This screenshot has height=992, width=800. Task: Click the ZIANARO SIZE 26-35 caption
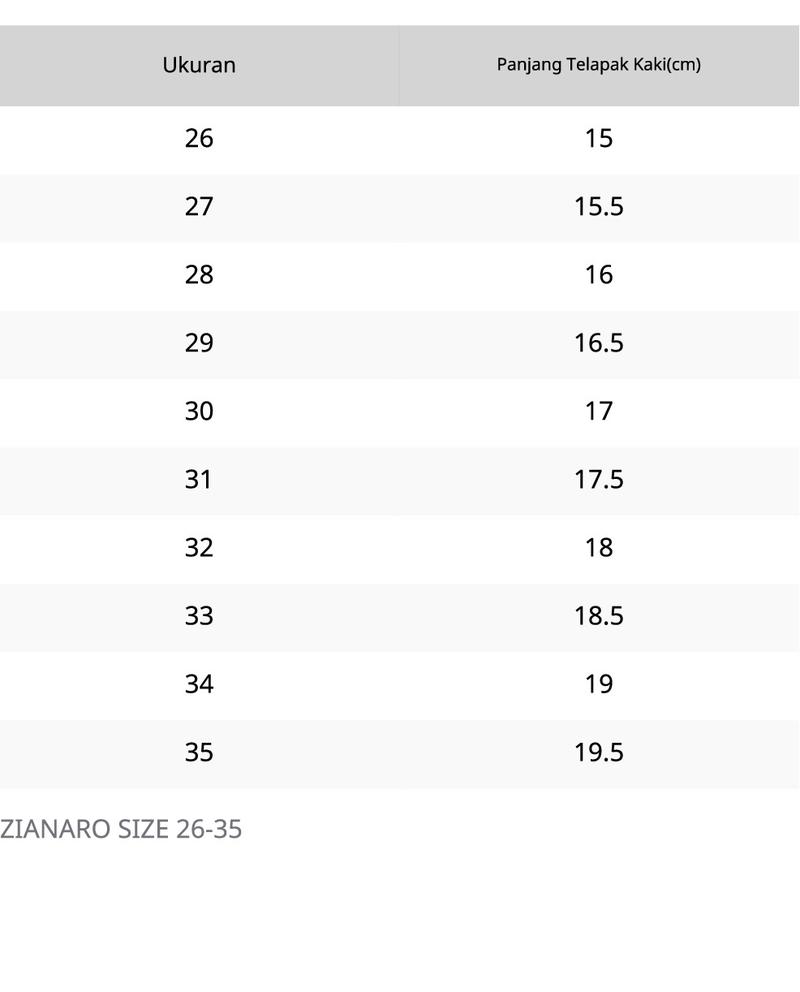121,829
